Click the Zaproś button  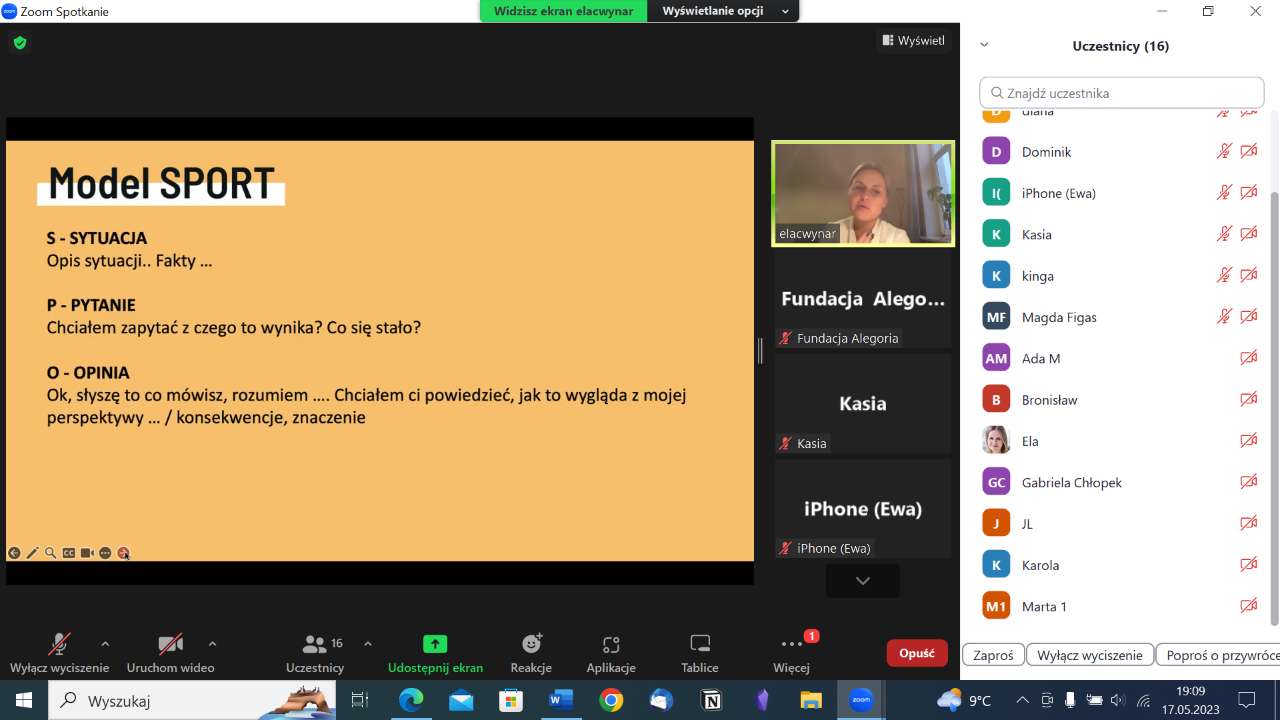[993, 655]
